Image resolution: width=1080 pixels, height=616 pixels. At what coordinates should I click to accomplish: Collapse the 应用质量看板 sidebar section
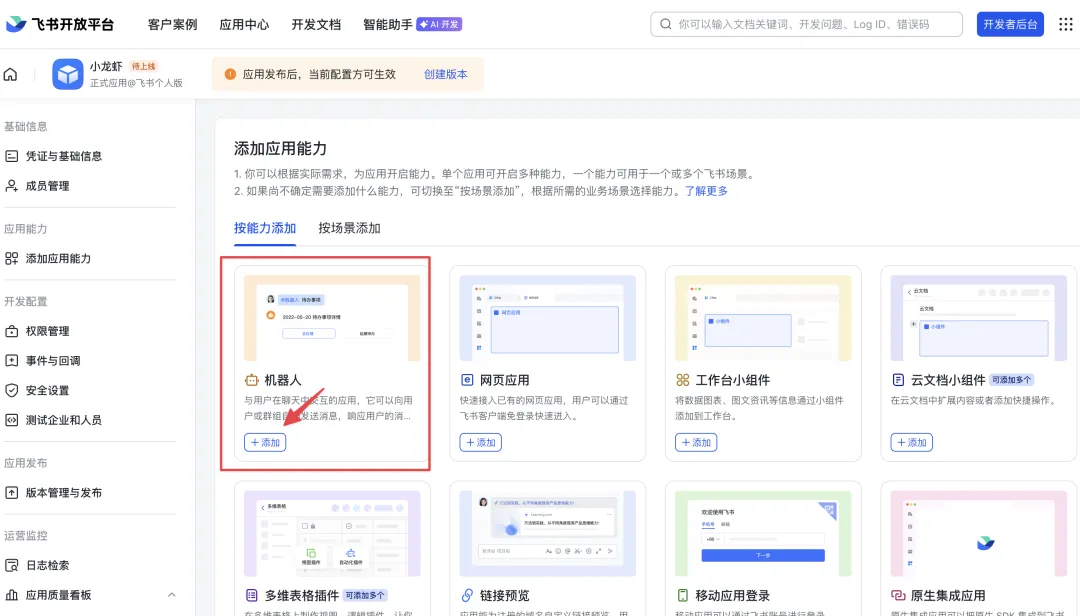pyautogui.click(x=172, y=595)
